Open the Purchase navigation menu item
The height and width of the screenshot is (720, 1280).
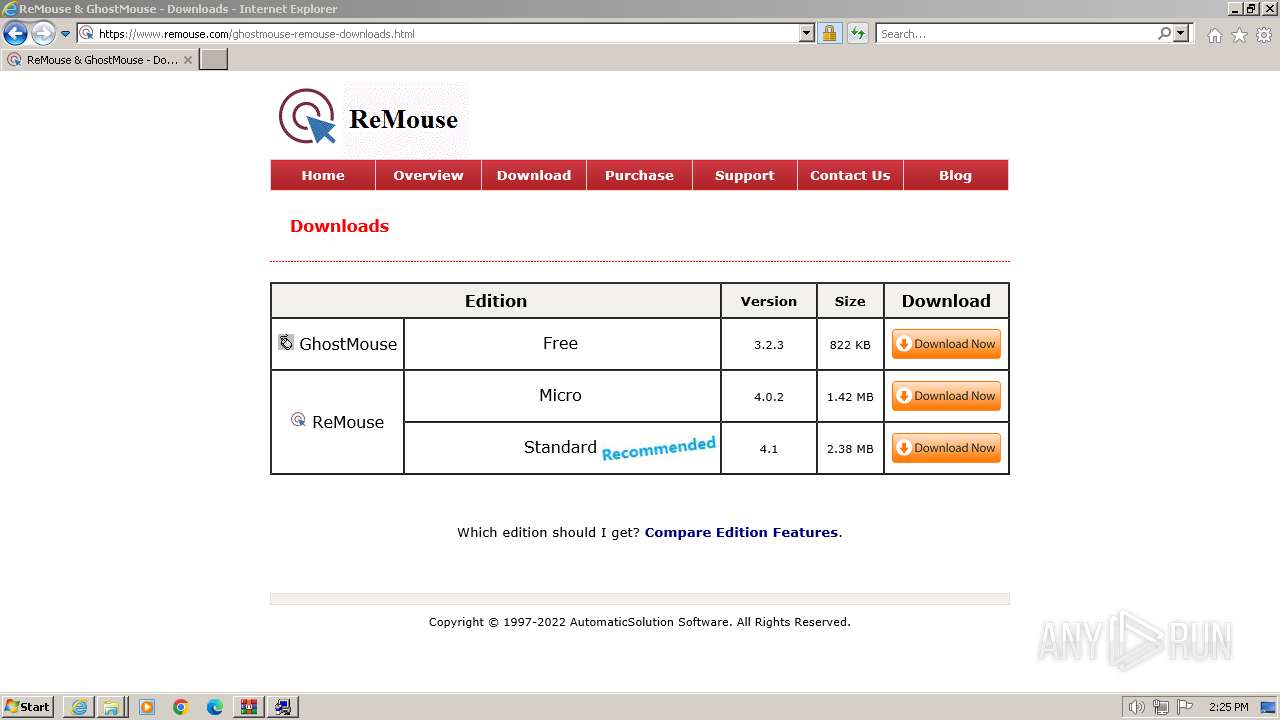(639, 175)
